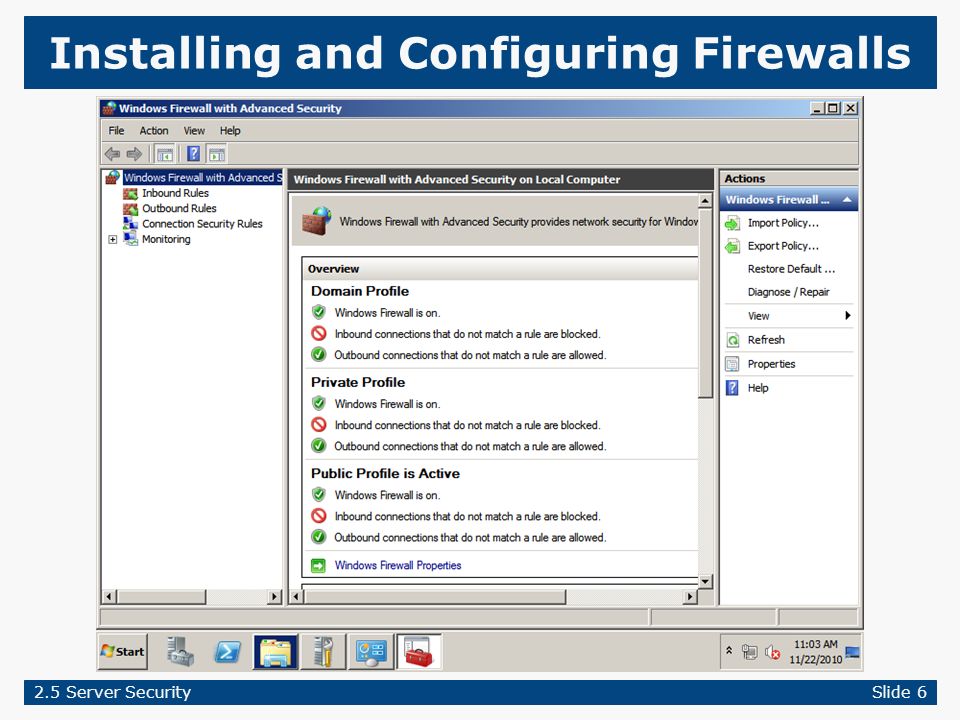Open the View submenu arrow
960x720 pixels.
click(847, 315)
